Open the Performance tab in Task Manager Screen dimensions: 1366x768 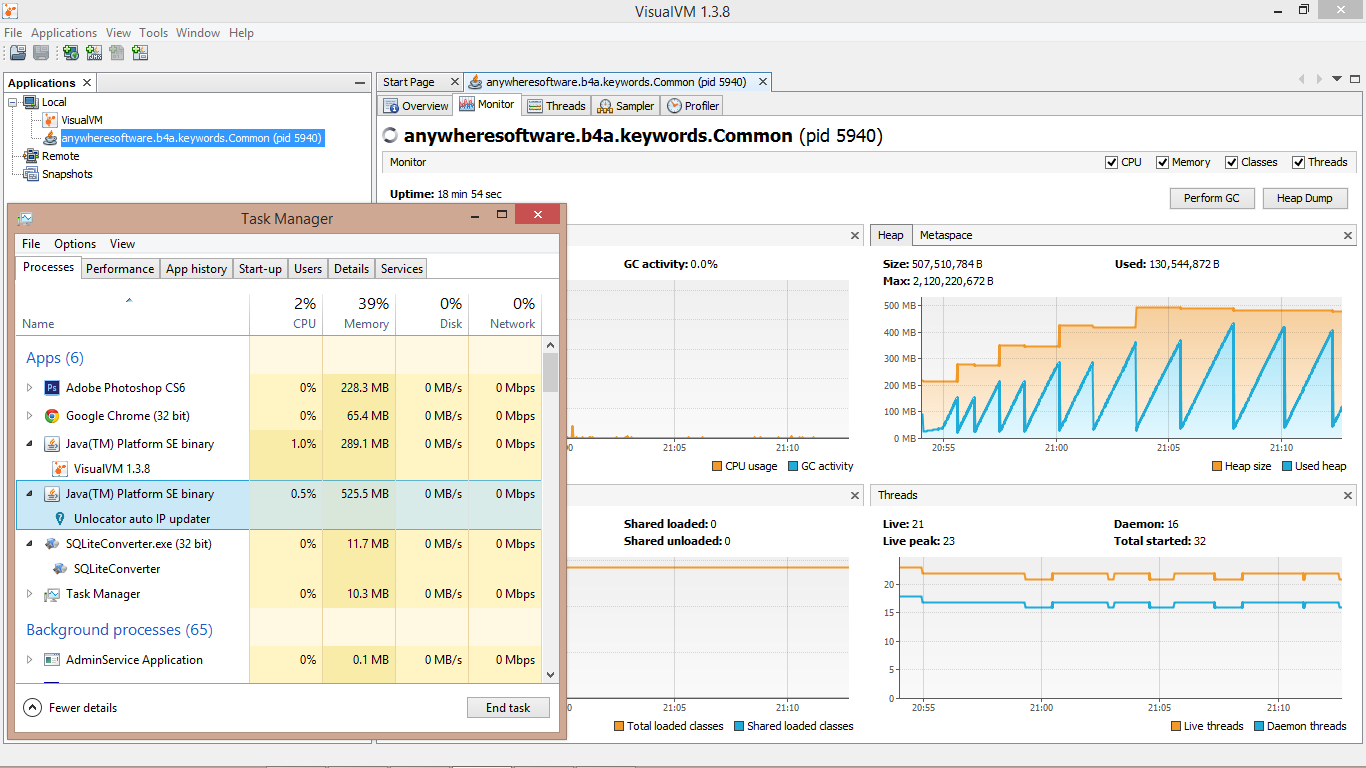[x=120, y=269]
